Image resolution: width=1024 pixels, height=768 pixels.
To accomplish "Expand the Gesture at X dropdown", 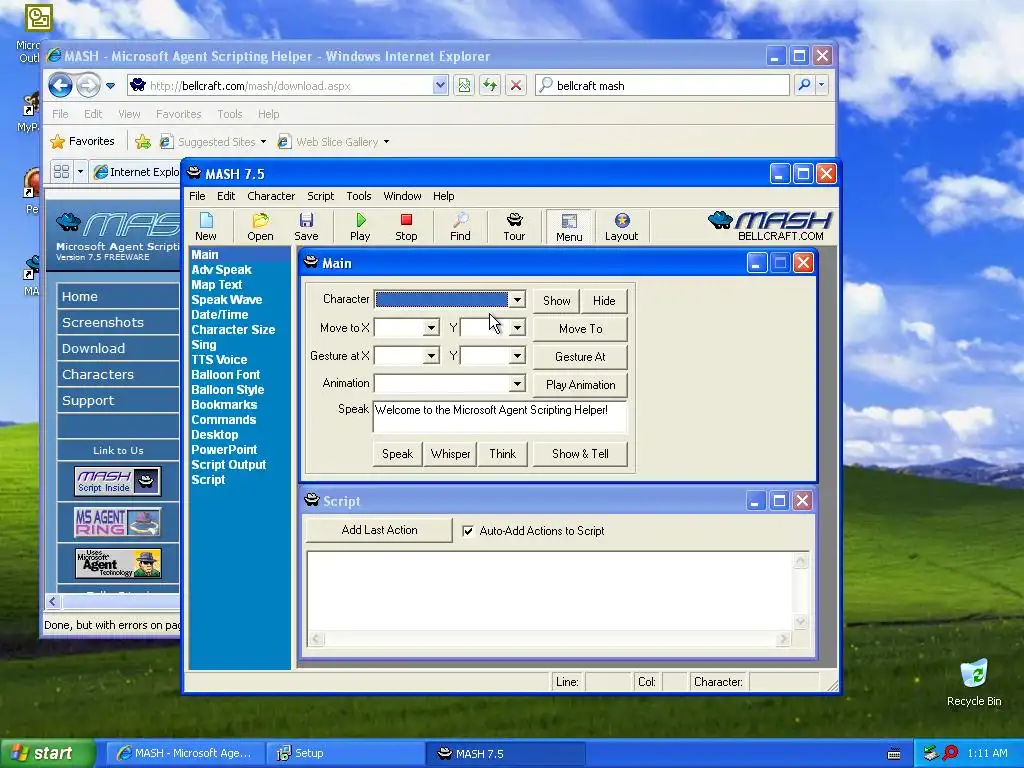I will pyautogui.click(x=431, y=356).
